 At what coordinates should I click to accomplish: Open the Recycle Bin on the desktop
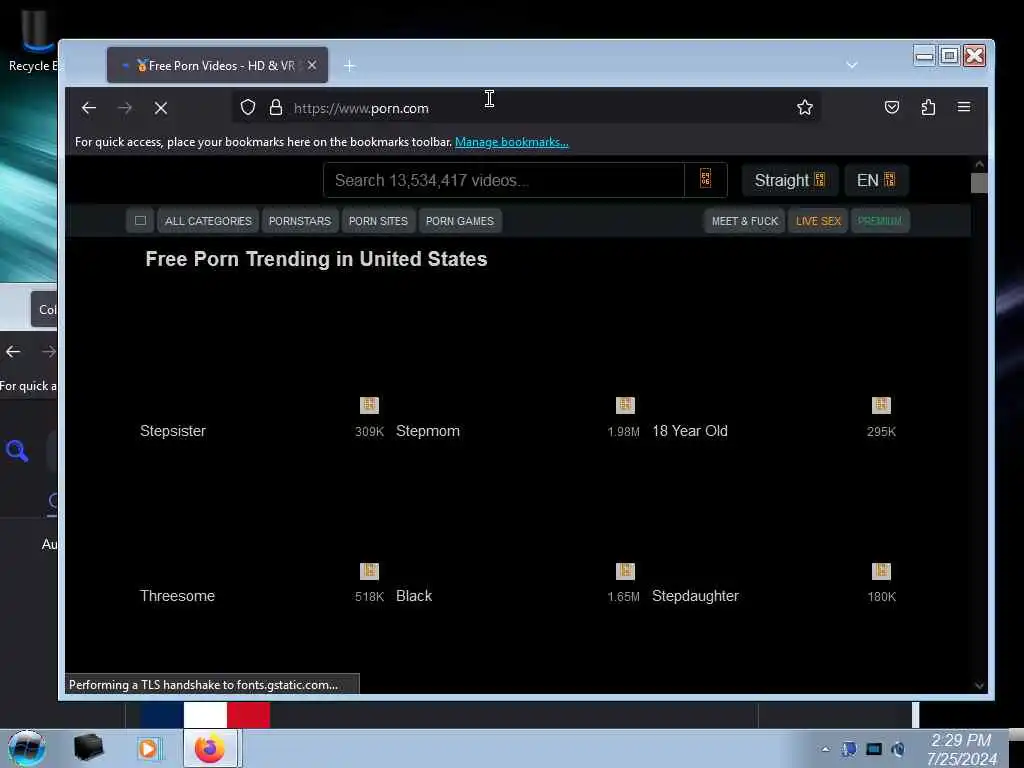click(35, 40)
